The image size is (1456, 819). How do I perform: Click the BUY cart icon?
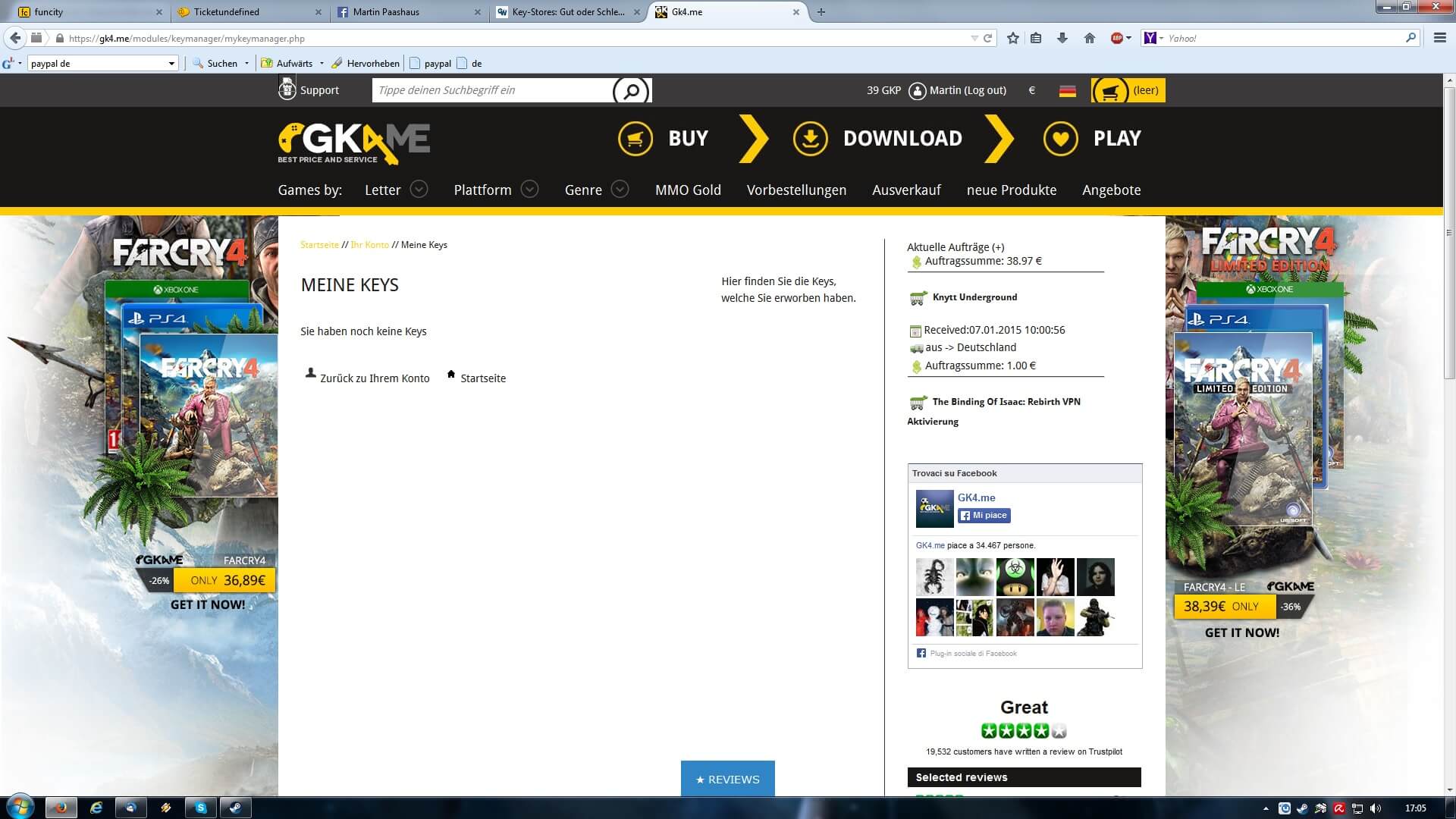pos(635,139)
